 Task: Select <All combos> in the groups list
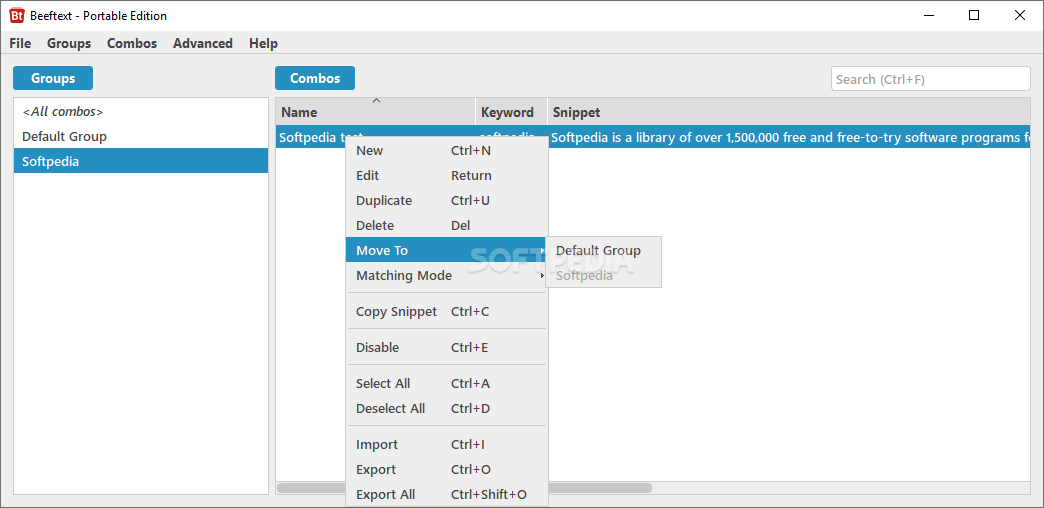click(x=140, y=111)
